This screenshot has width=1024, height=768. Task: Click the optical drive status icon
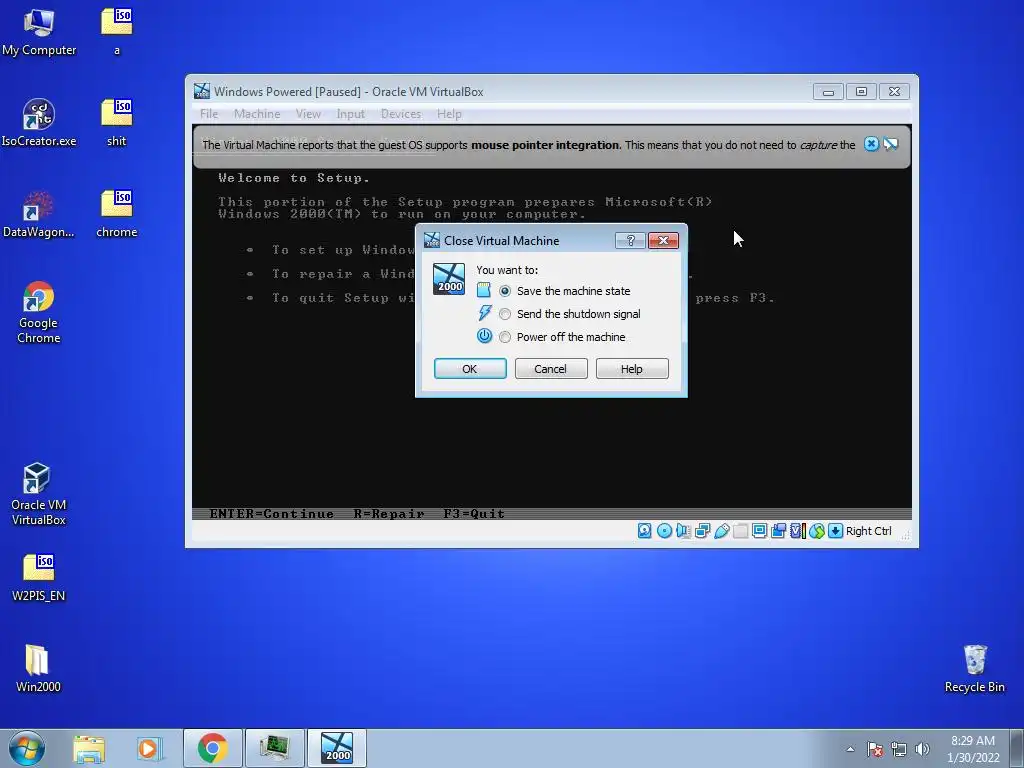click(x=664, y=531)
